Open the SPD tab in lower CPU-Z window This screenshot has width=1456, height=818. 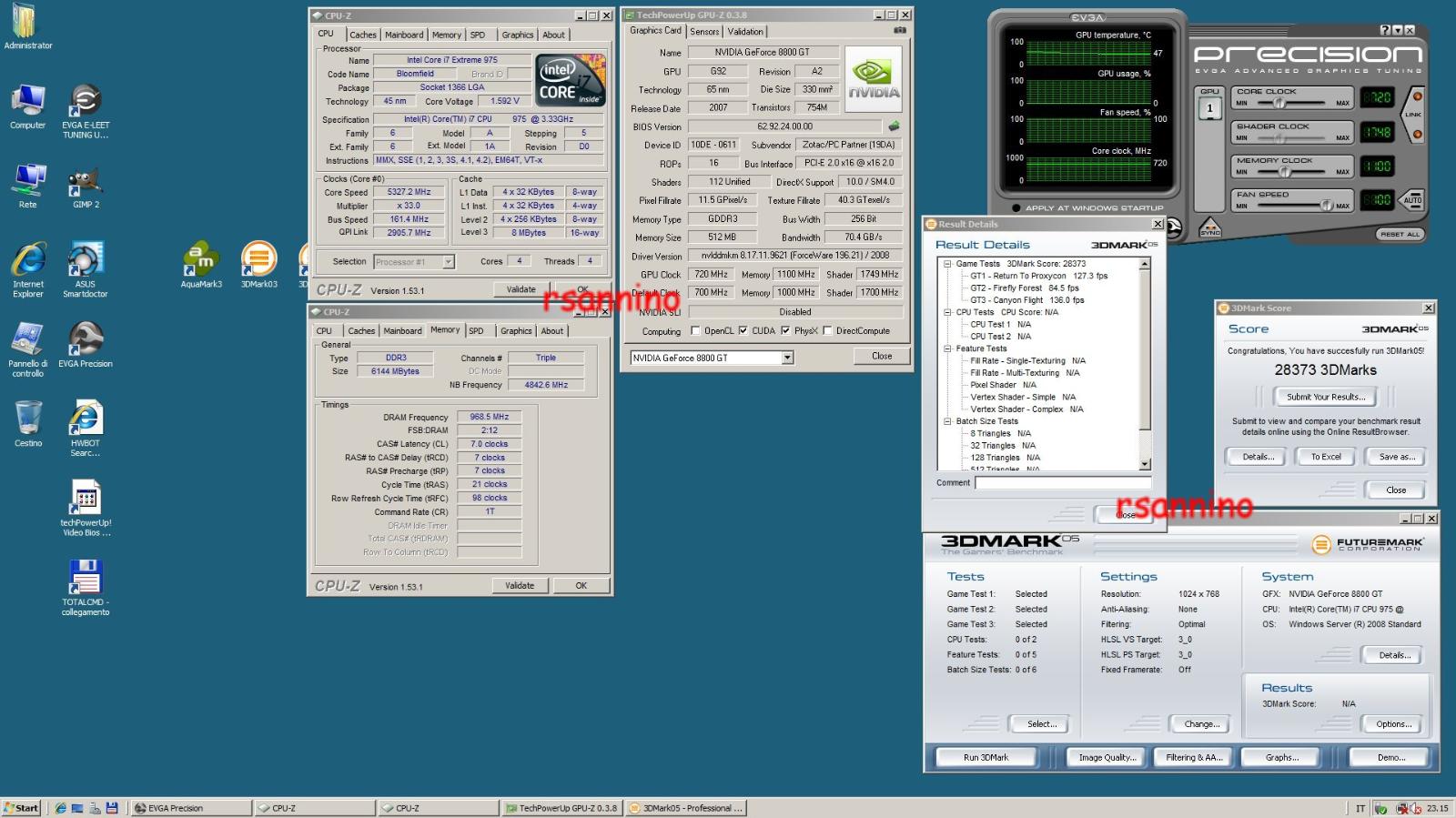[x=477, y=331]
